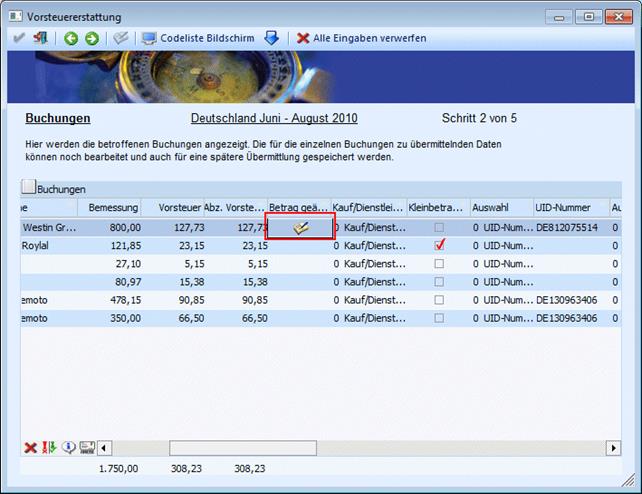Viewport: 642px width, 494px height.
Task: Click the edit icon in the highlighted cell
Action: [x=300, y=228]
